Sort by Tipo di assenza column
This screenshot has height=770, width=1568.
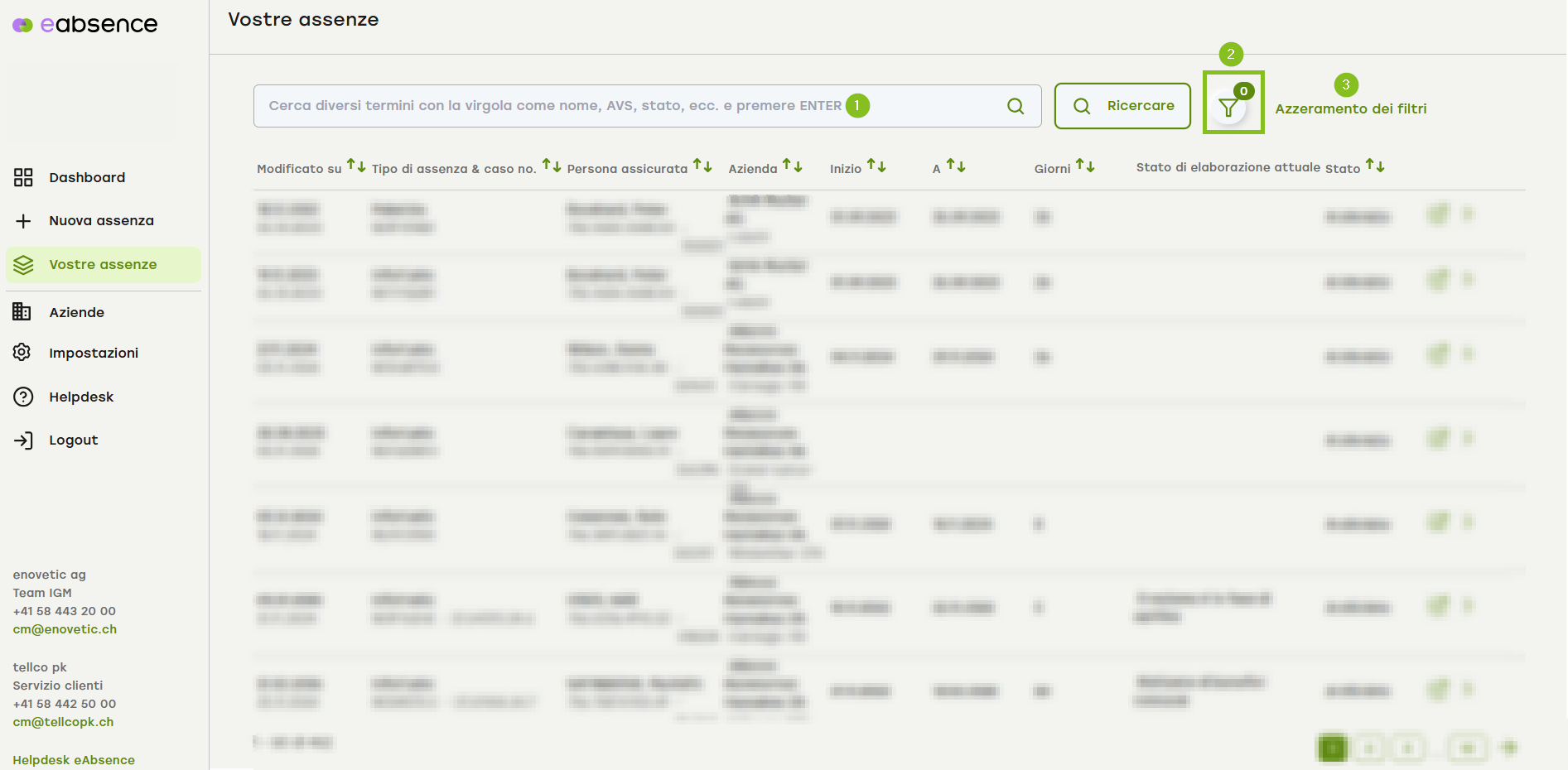point(552,166)
